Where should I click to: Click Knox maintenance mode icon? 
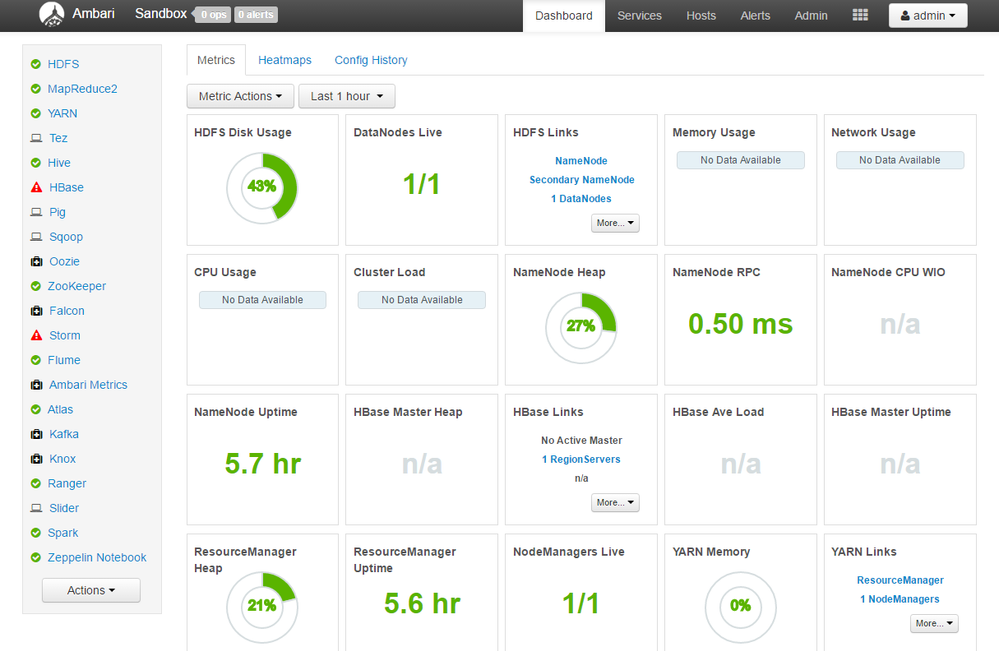point(36,459)
